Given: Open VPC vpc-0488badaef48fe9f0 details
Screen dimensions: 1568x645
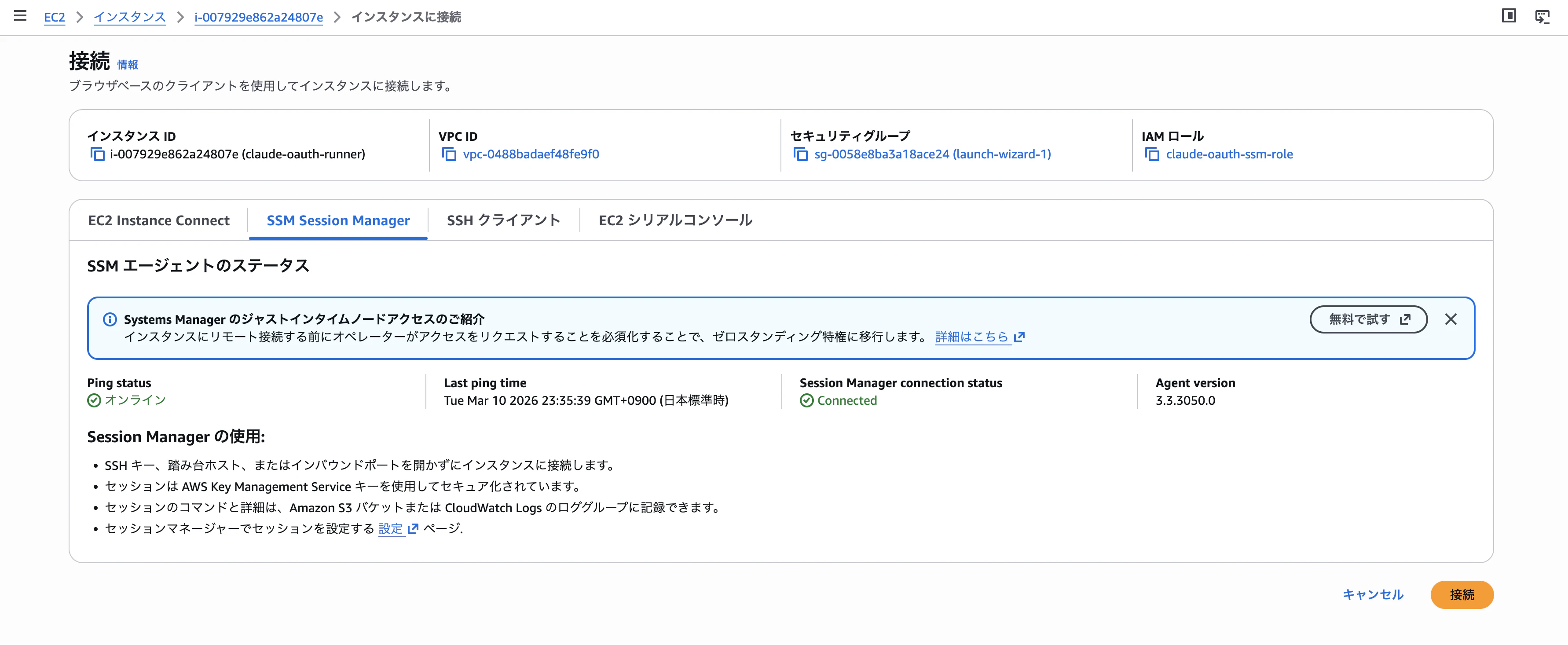Looking at the screenshot, I should click(531, 154).
